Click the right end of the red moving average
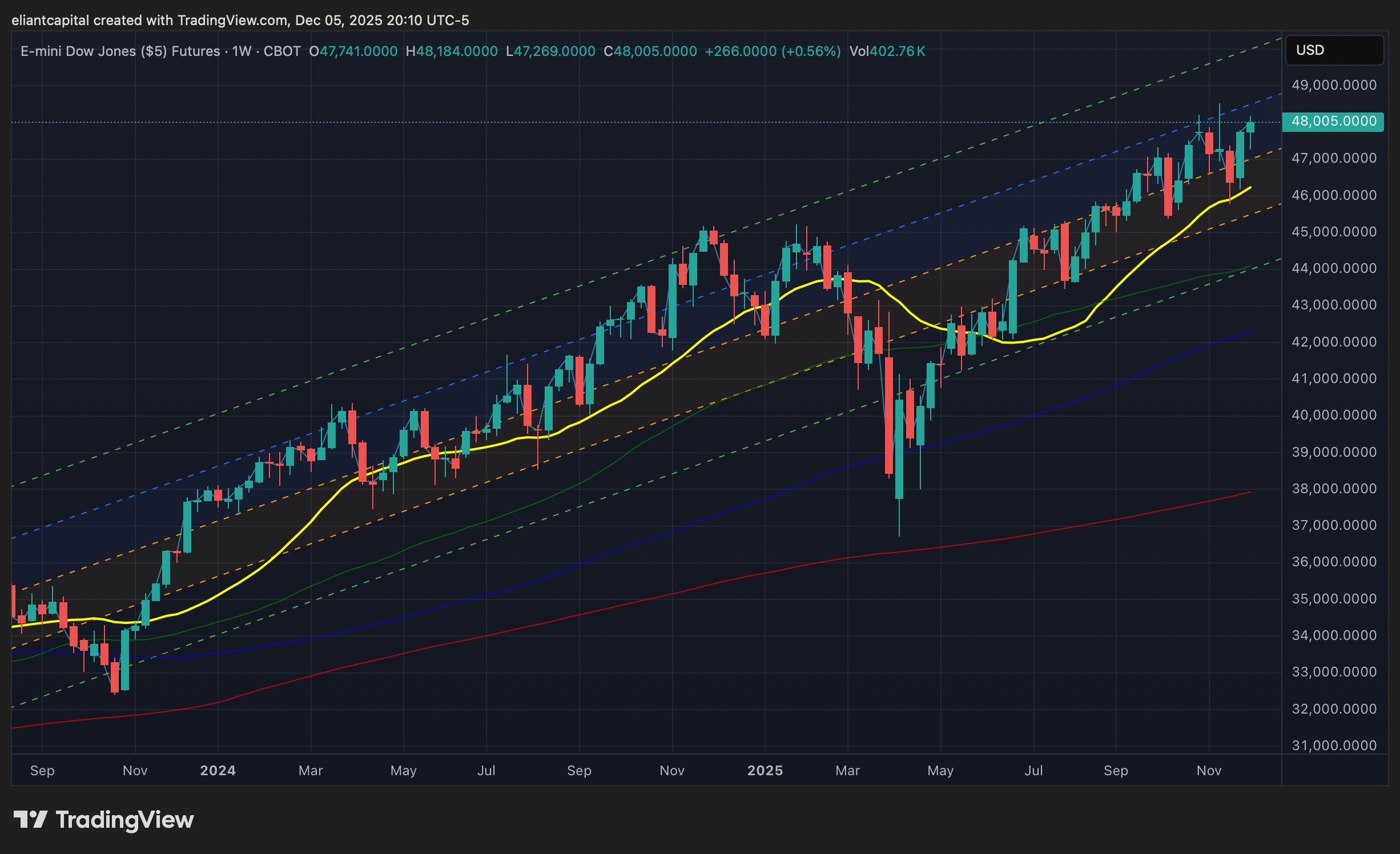The image size is (1400, 854). click(x=1249, y=492)
